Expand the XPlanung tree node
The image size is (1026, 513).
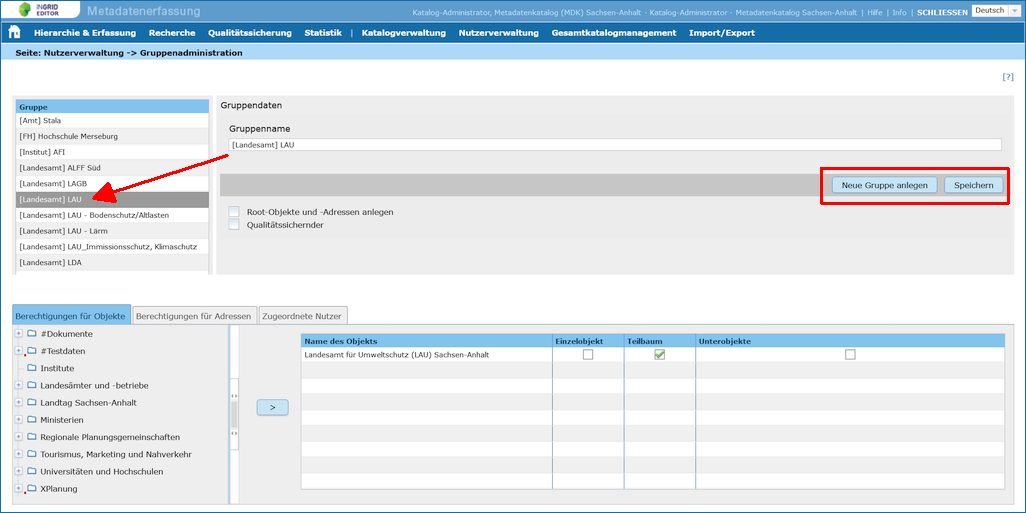tap(19, 488)
